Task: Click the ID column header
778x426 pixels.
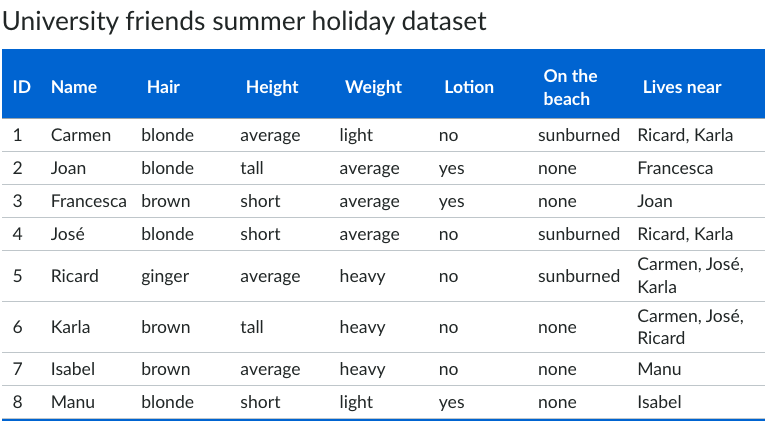Action: point(22,87)
